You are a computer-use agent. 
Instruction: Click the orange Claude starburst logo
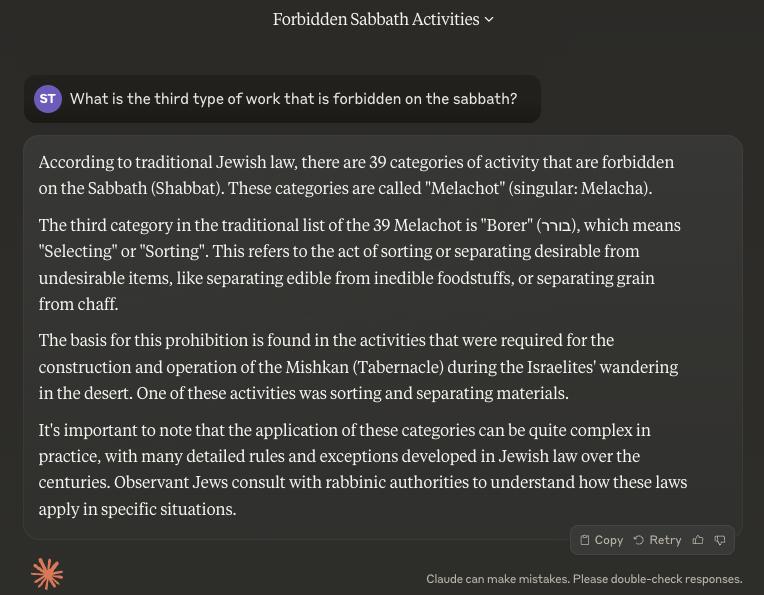coord(47,573)
